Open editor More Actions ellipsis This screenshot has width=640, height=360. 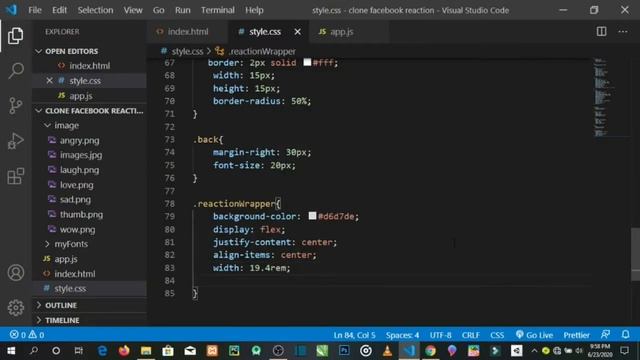[623, 31]
